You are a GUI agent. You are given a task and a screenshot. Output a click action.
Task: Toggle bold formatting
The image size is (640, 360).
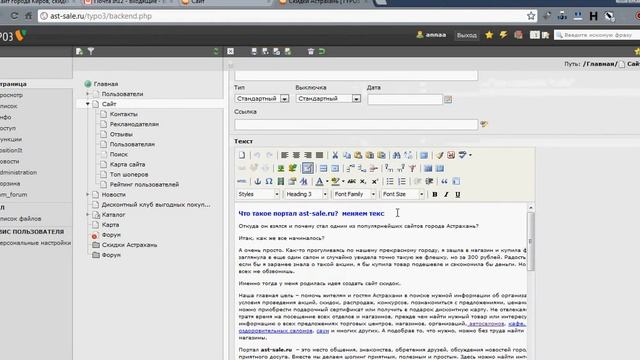[x=435, y=195]
